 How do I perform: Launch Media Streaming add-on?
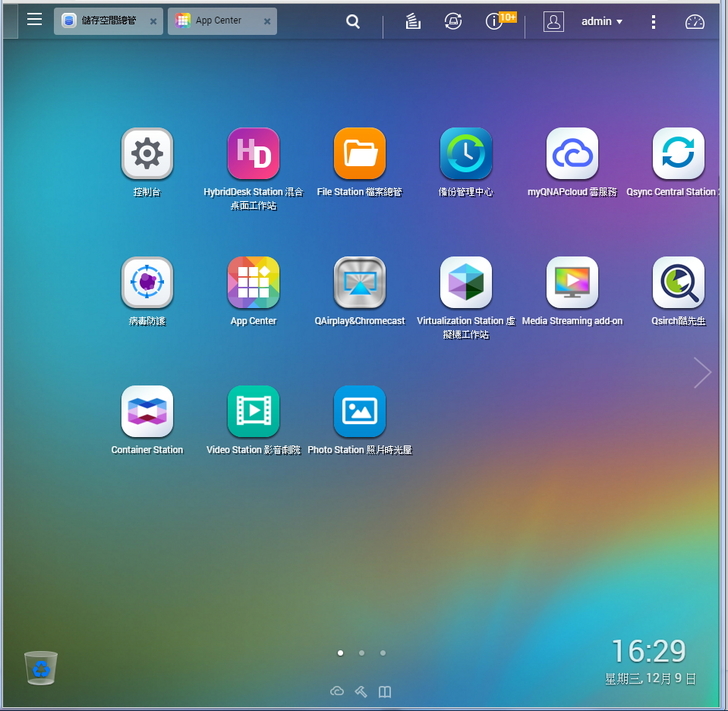point(572,282)
